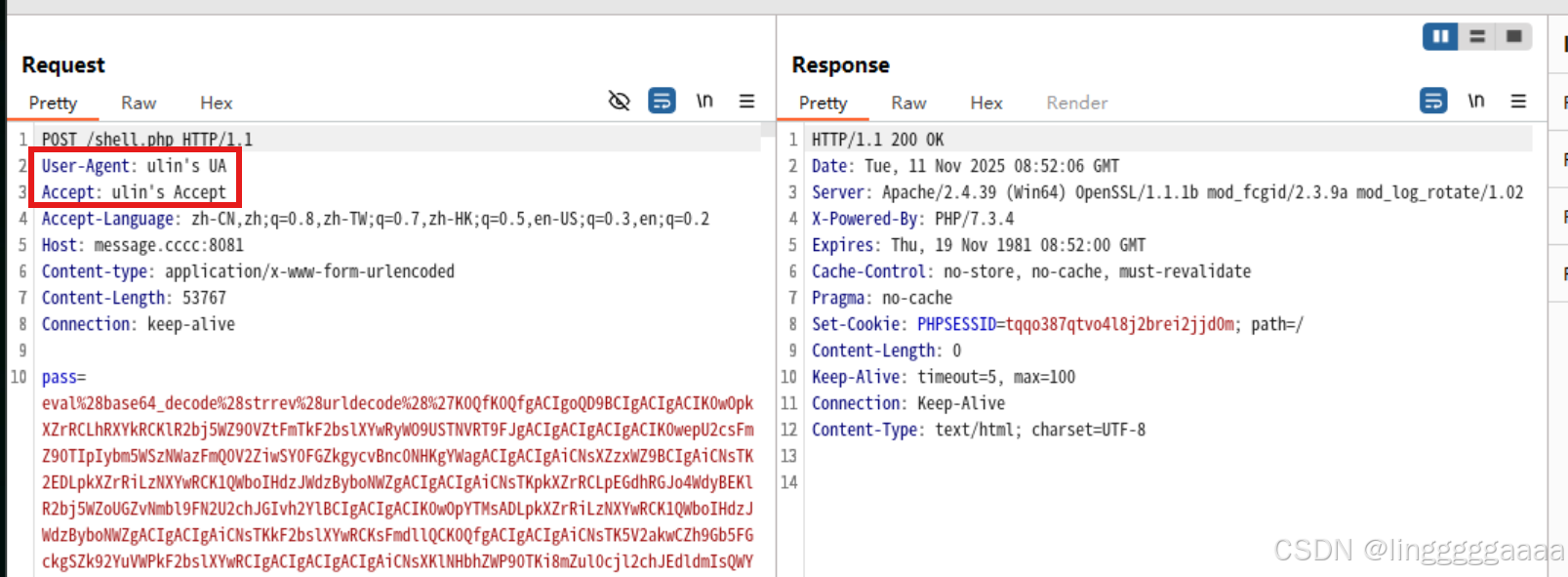Viewport: 1568px width, 577px height.
Task: Toggle \n newline display in Response panel
Action: click(x=1476, y=101)
